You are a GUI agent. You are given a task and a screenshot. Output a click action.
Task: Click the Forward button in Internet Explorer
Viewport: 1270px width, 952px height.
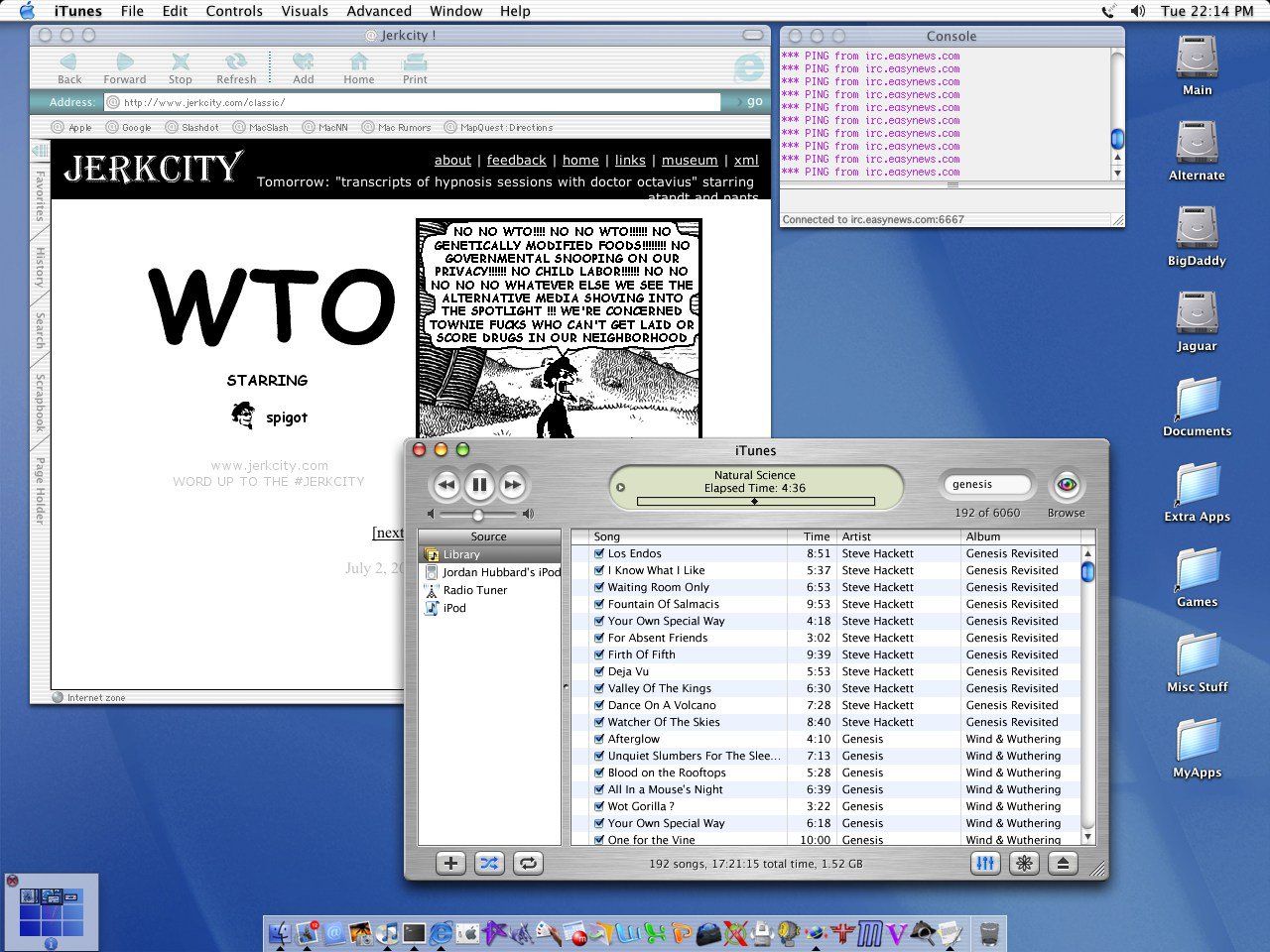pos(125,68)
